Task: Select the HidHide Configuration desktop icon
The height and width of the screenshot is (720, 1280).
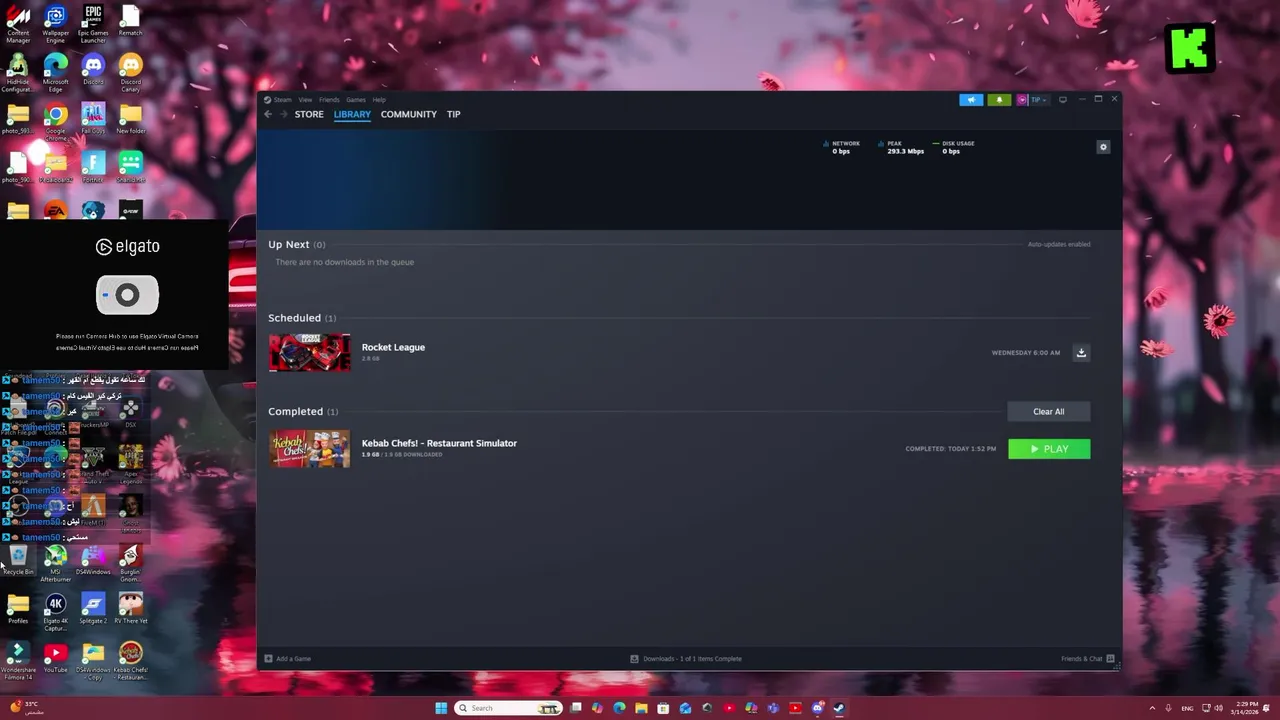Action: pos(18,73)
